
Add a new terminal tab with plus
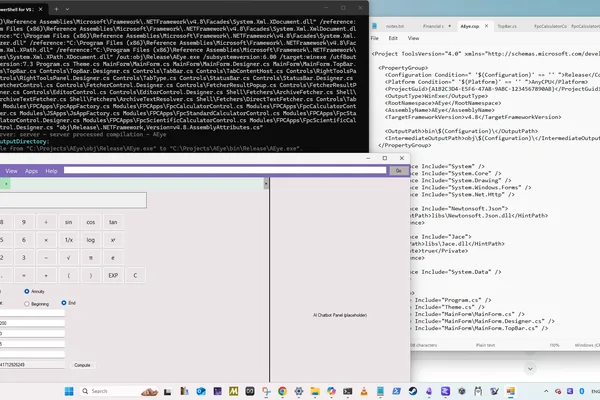click(x=56, y=9)
